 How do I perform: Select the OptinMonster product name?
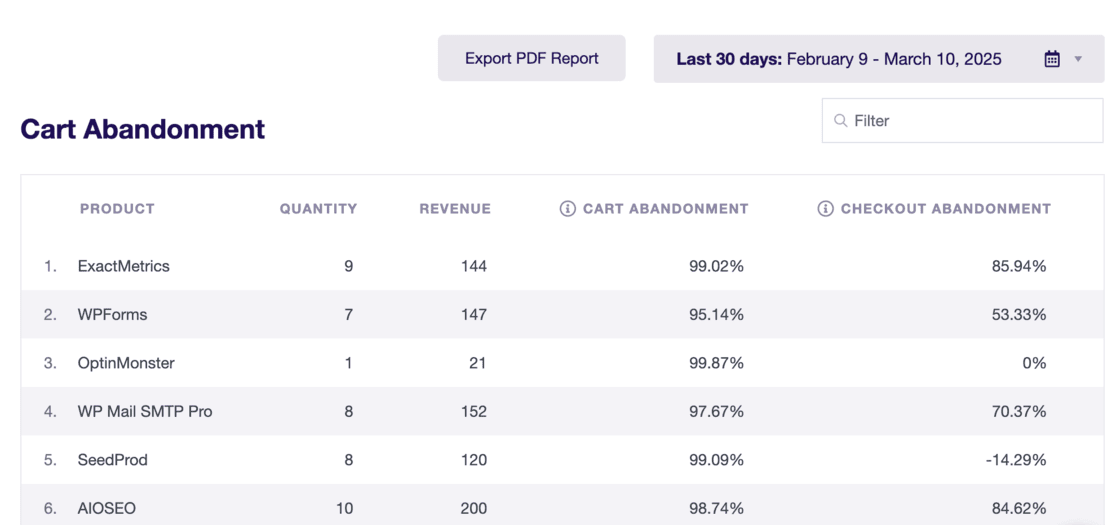(126, 363)
